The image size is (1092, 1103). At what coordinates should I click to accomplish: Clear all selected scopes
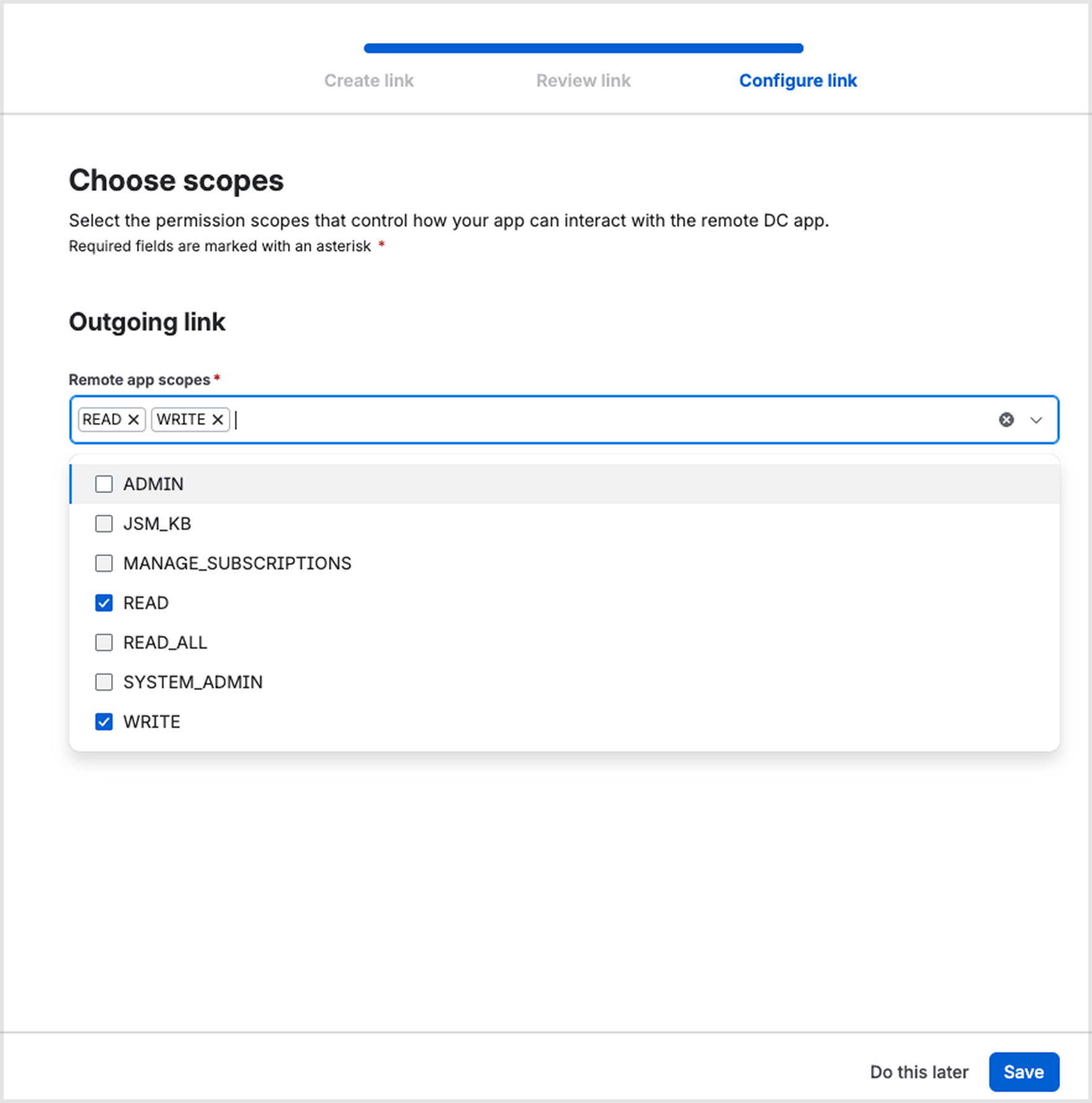click(x=1006, y=420)
